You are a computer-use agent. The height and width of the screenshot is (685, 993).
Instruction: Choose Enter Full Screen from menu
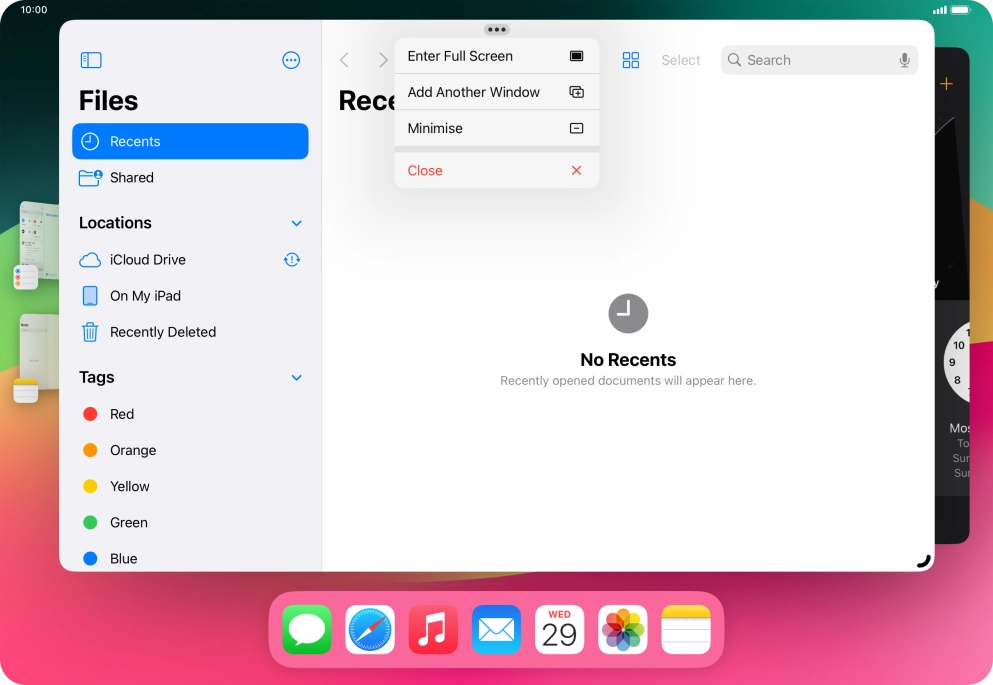click(x=496, y=56)
